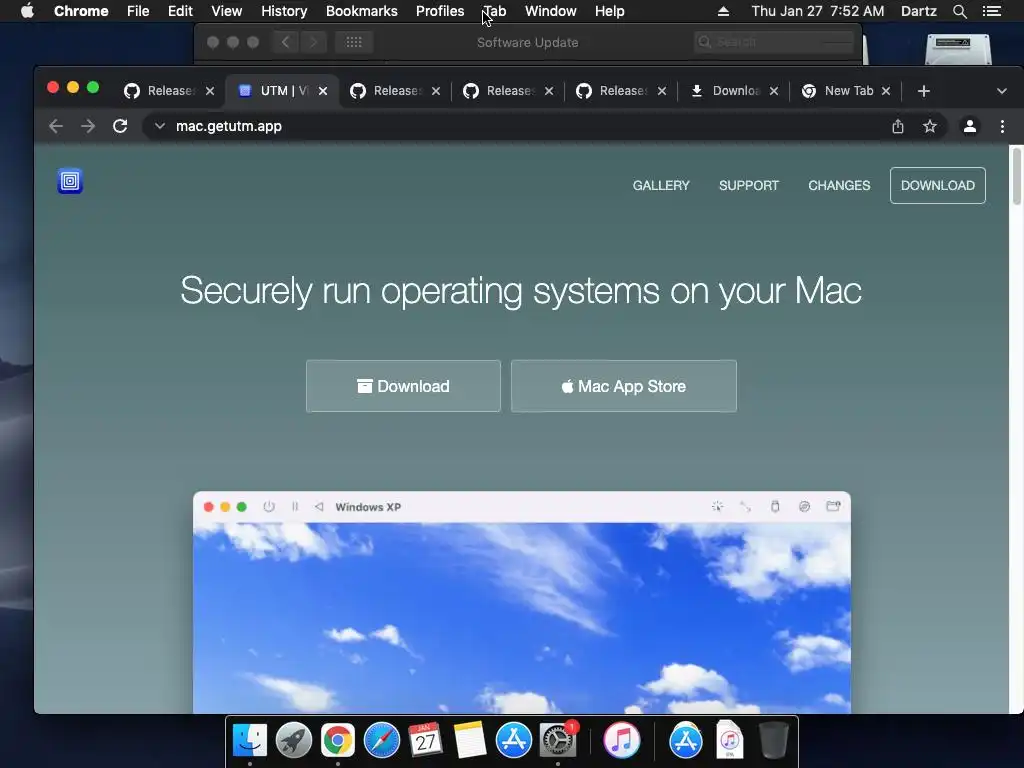The width and height of the screenshot is (1024, 768).
Task: Switch to the first Releases GitHub tab
Action: pos(168,91)
